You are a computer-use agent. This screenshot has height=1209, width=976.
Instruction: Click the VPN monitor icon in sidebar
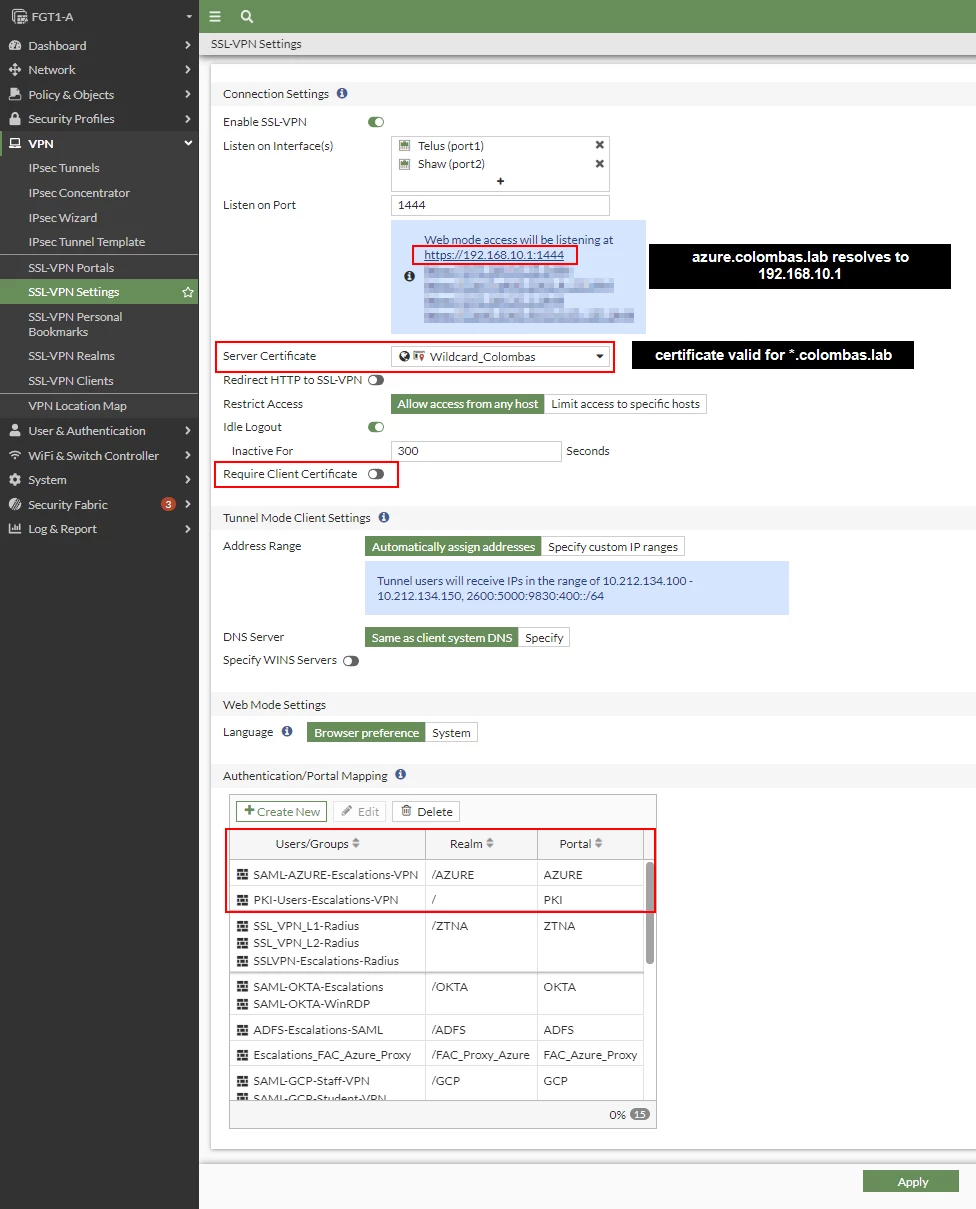pos(15,144)
